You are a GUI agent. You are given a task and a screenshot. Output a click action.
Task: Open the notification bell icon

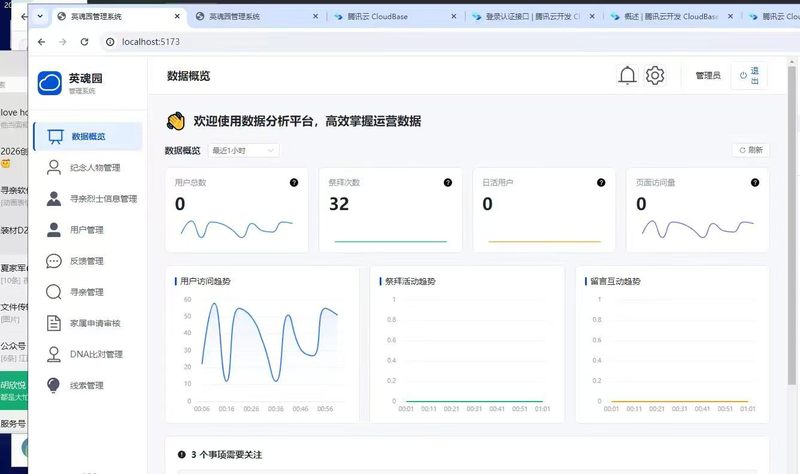coord(627,76)
